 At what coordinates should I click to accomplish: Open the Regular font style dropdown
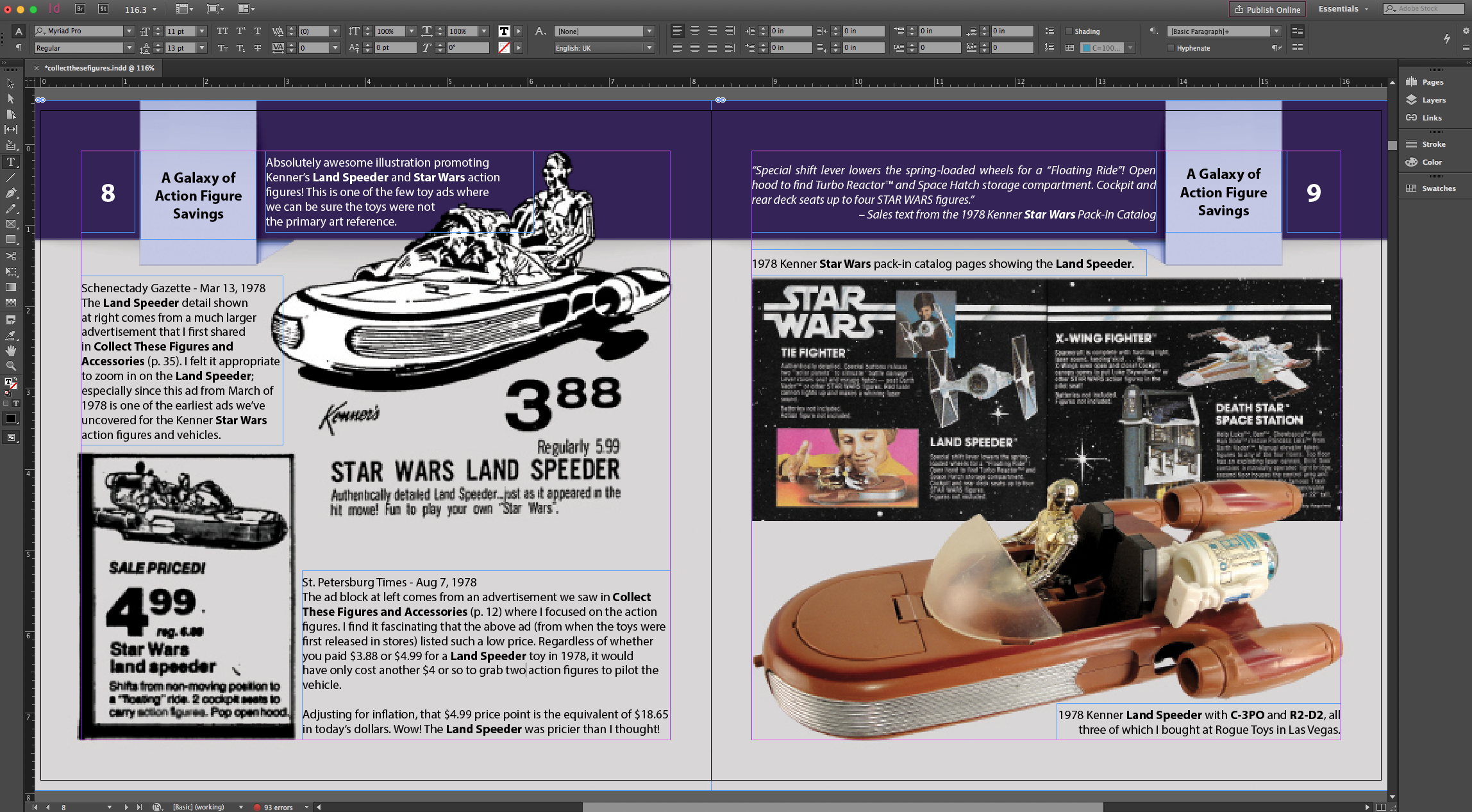[129, 48]
